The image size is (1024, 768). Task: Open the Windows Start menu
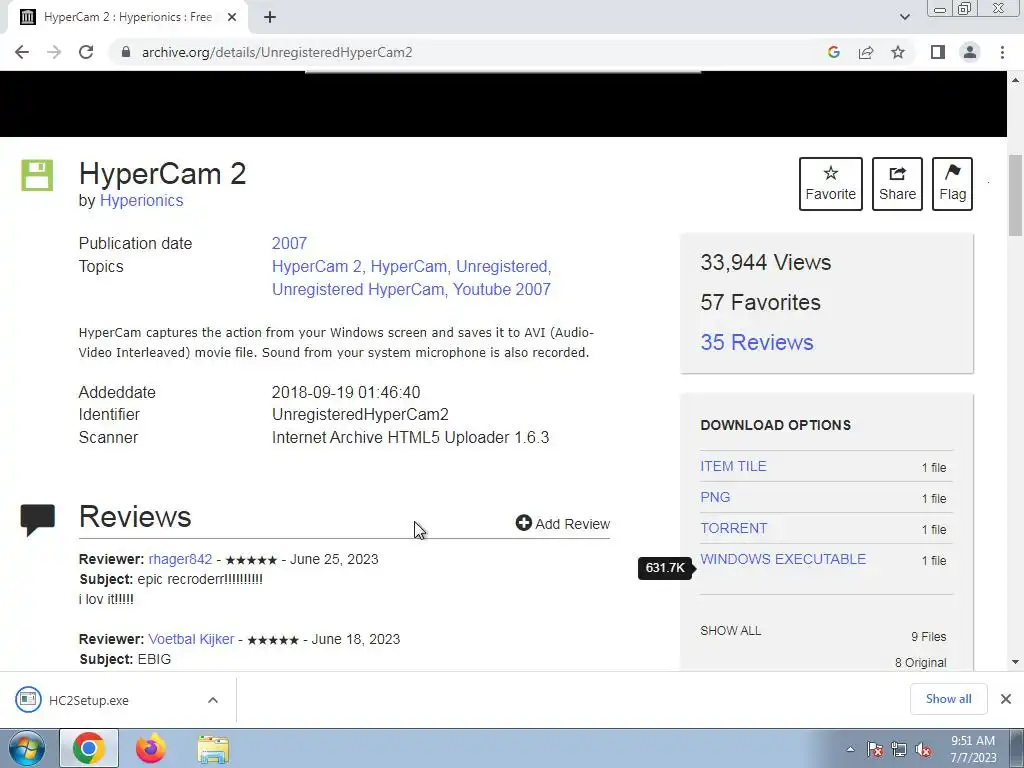pyautogui.click(x=26, y=748)
